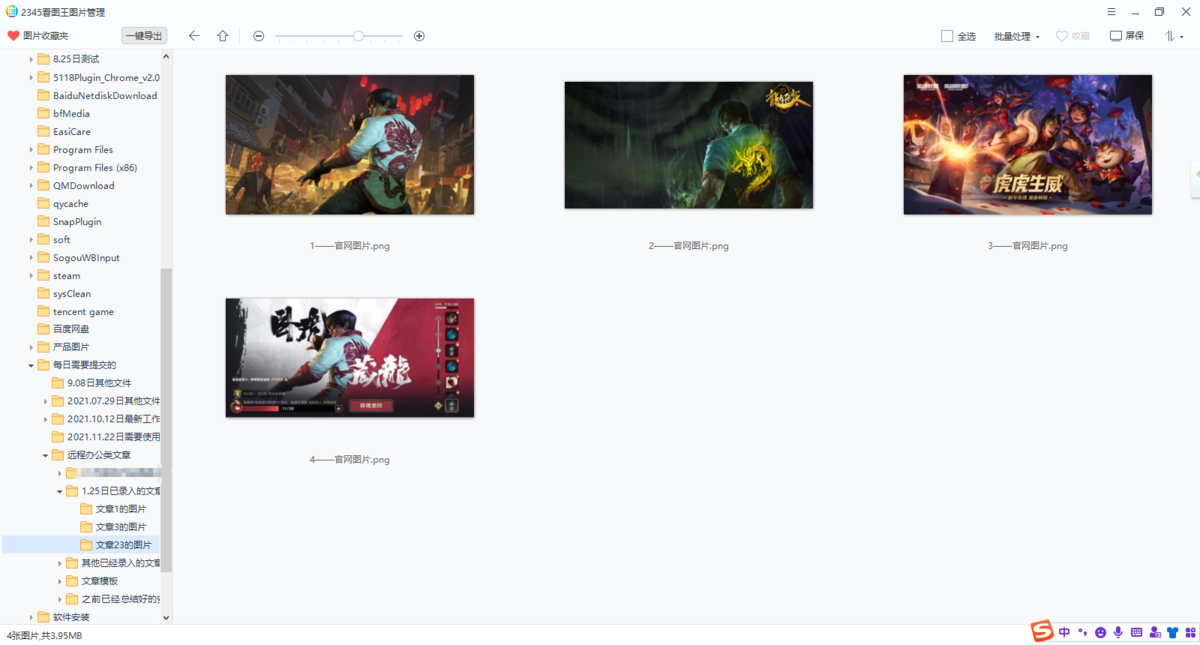1200x645 pixels.
Task: Click the Sogou input method logo
Action: pos(1042,632)
